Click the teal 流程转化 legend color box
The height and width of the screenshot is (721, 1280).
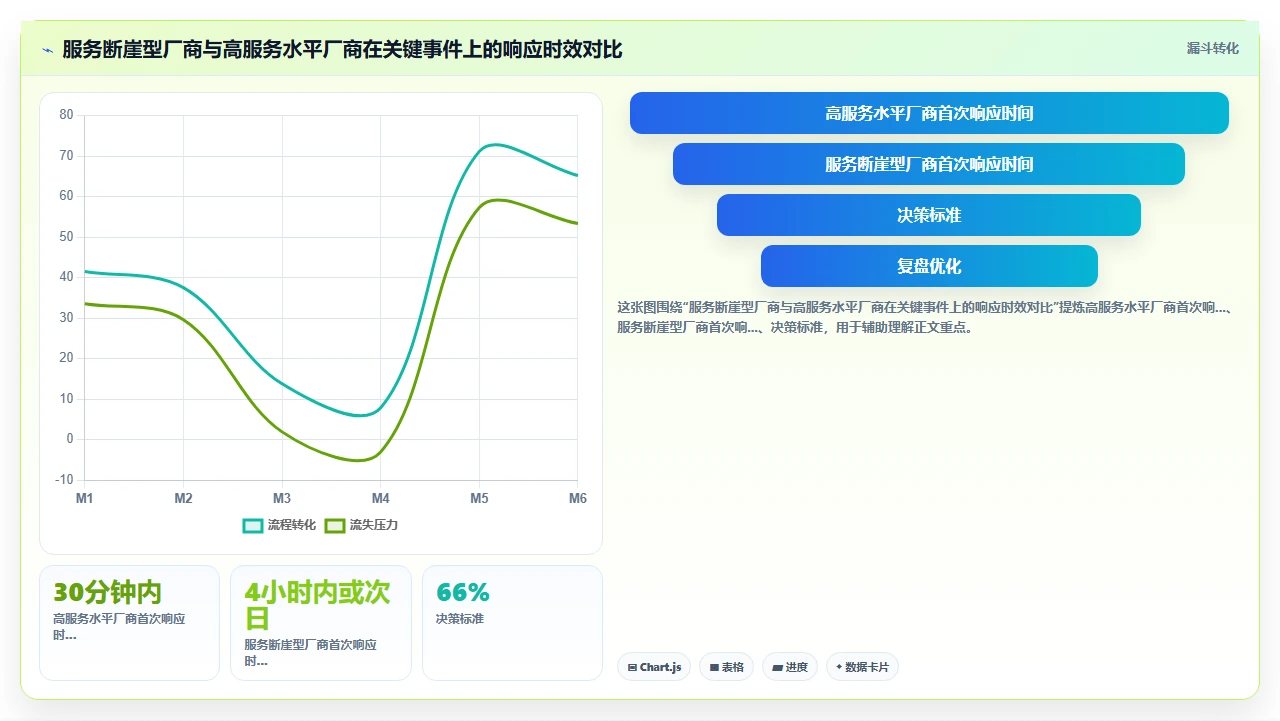(253, 525)
